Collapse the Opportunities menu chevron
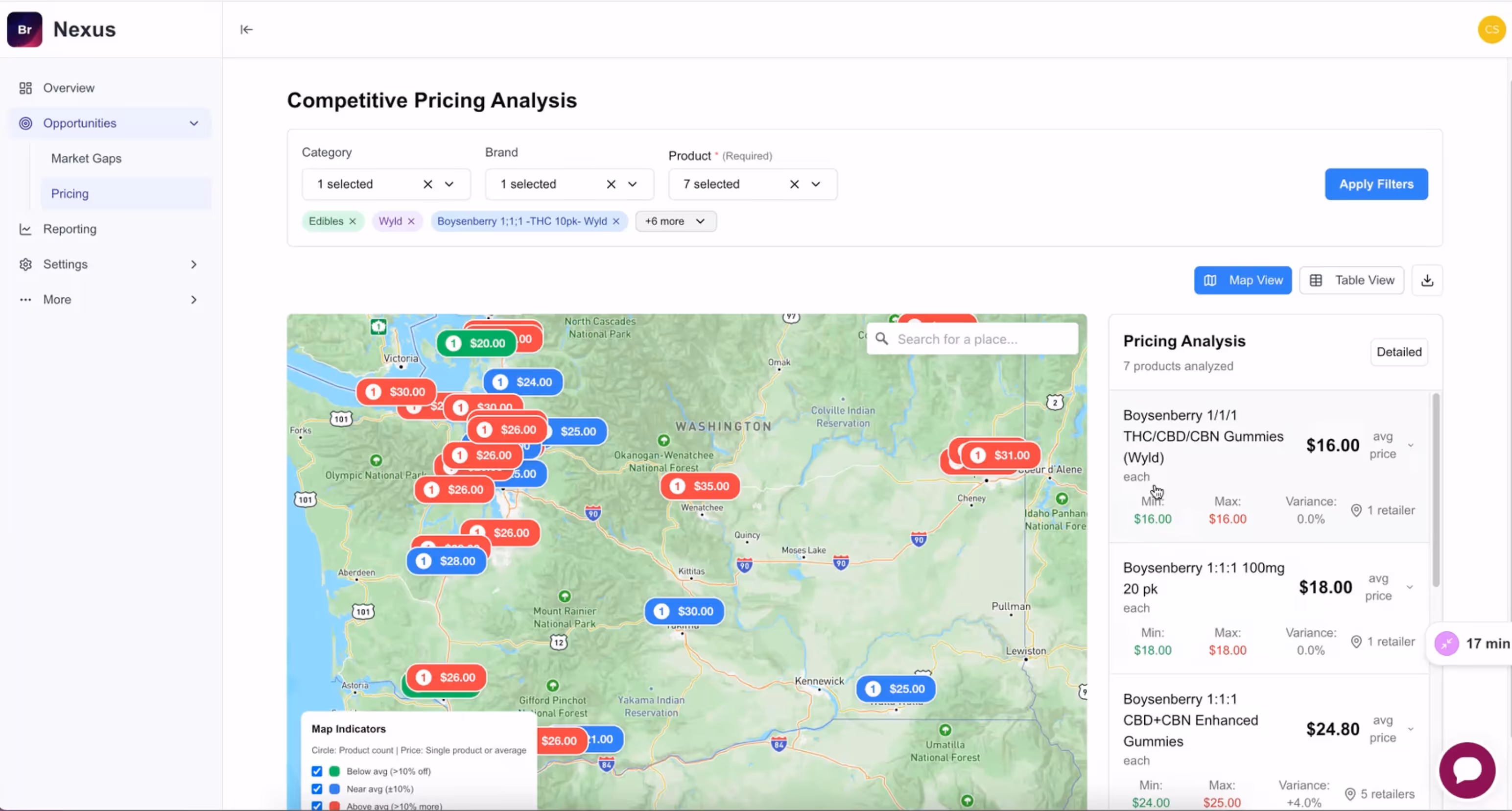This screenshot has width=1512, height=811. 194,123
